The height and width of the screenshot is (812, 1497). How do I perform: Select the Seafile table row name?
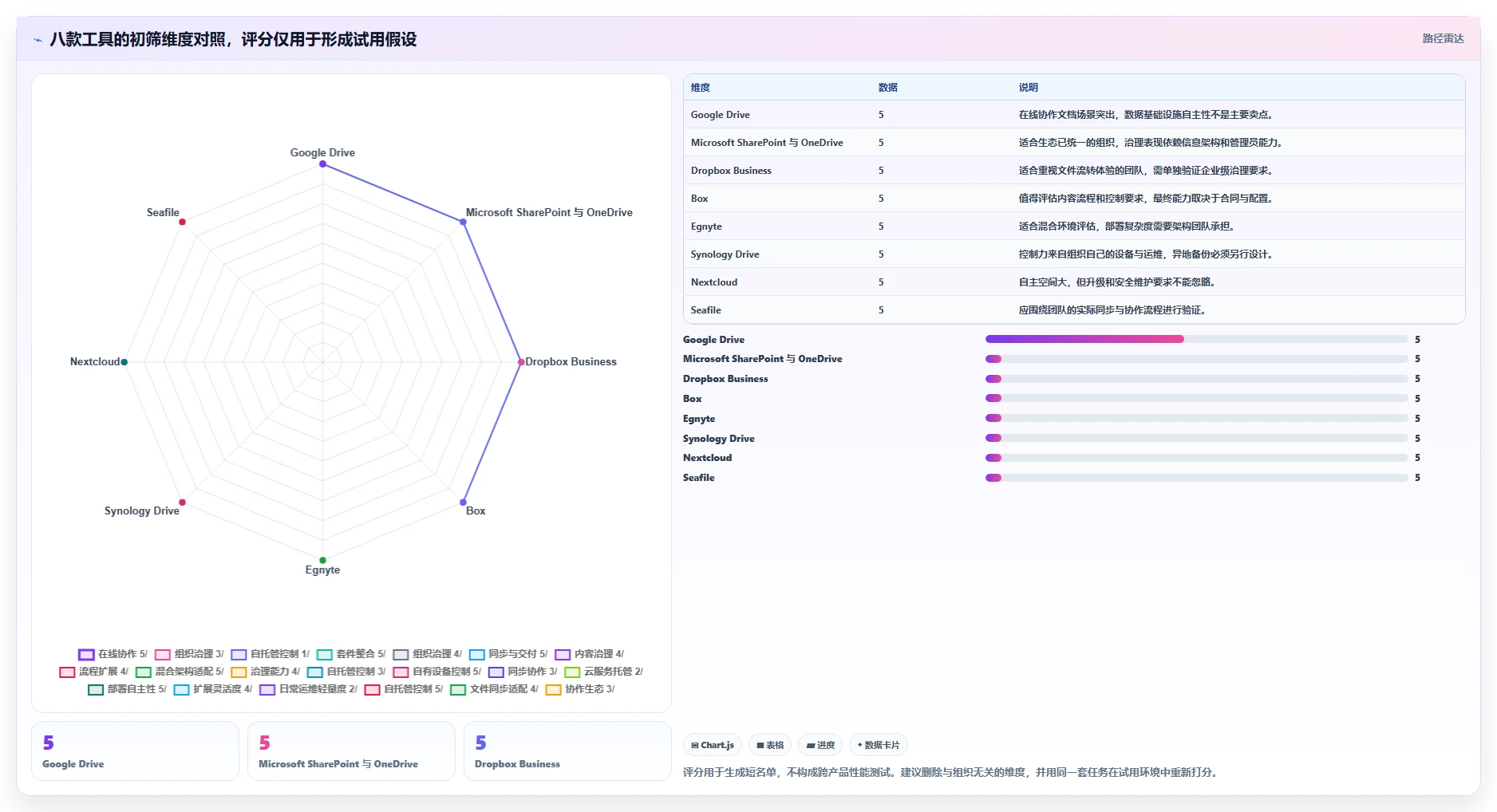(x=705, y=310)
